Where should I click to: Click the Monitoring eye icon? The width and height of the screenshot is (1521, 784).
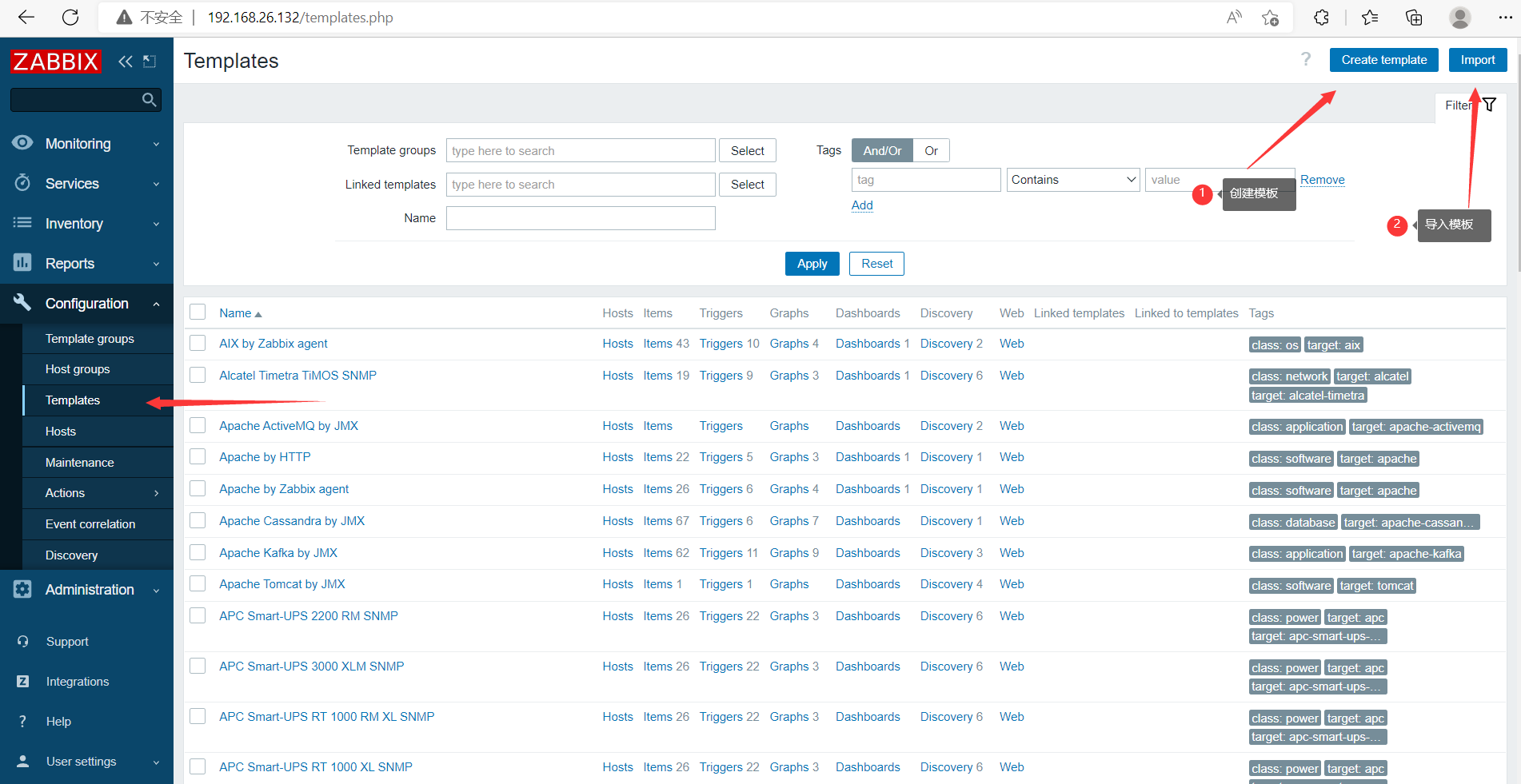tap(22, 143)
